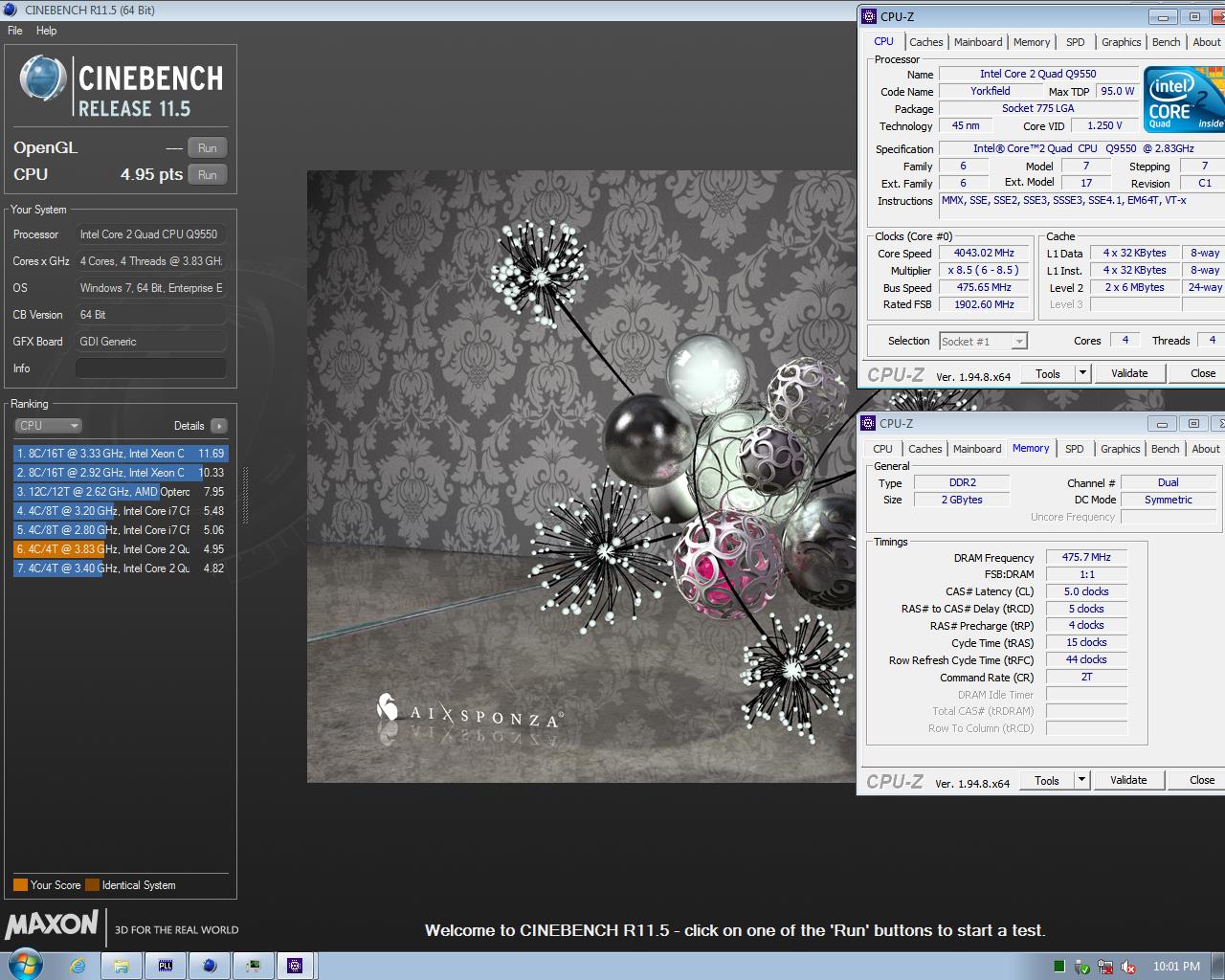Open Bench tab in top CPU-Z window
1225x980 pixels.
point(1167,42)
